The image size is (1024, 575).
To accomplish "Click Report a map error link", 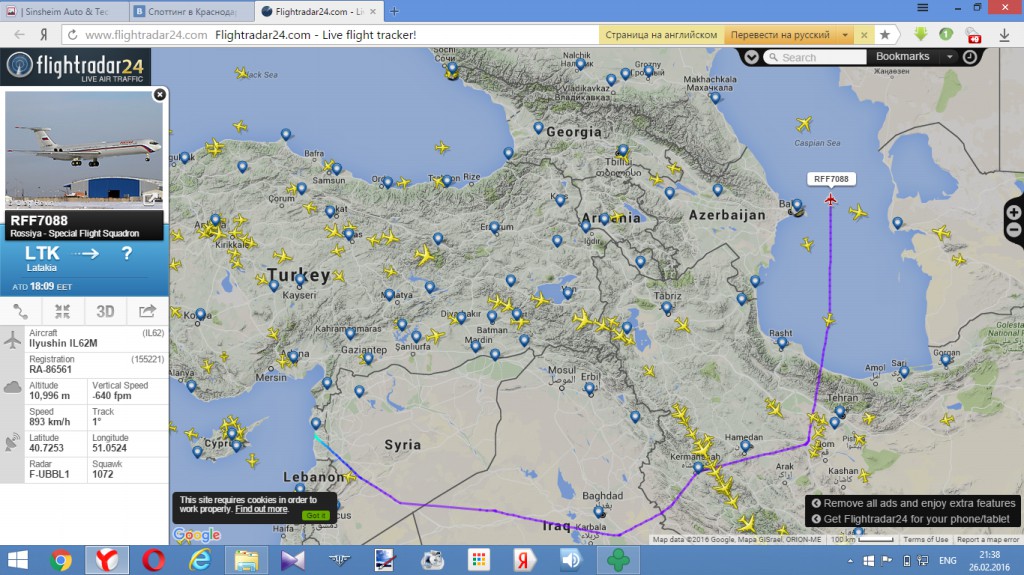I will [x=987, y=540].
